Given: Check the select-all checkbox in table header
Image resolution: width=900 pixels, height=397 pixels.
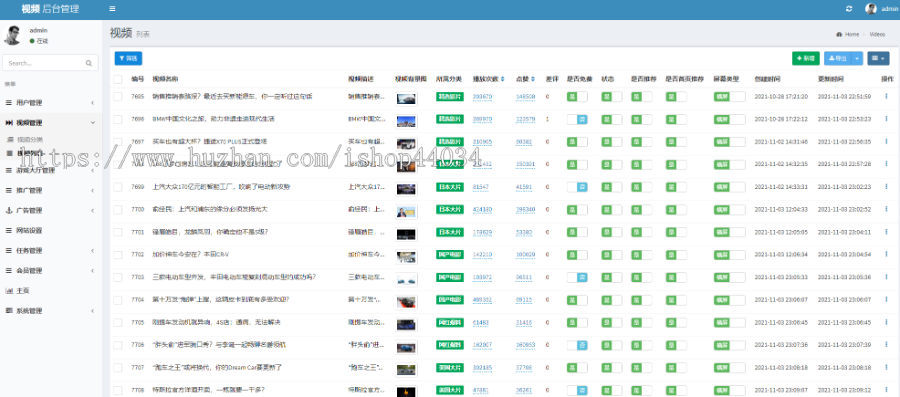Looking at the screenshot, I should tap(118, 79).
